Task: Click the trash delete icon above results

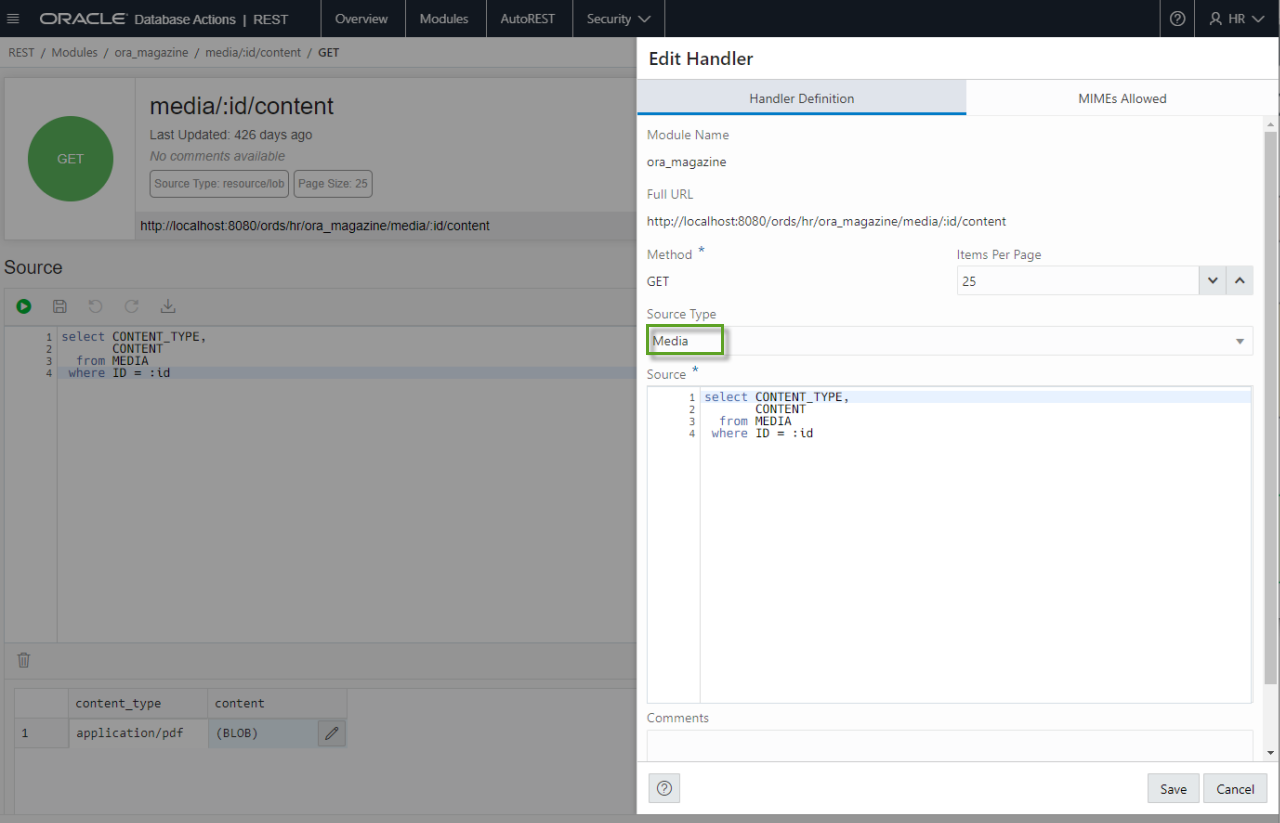Action: click(x=24, y=660)
